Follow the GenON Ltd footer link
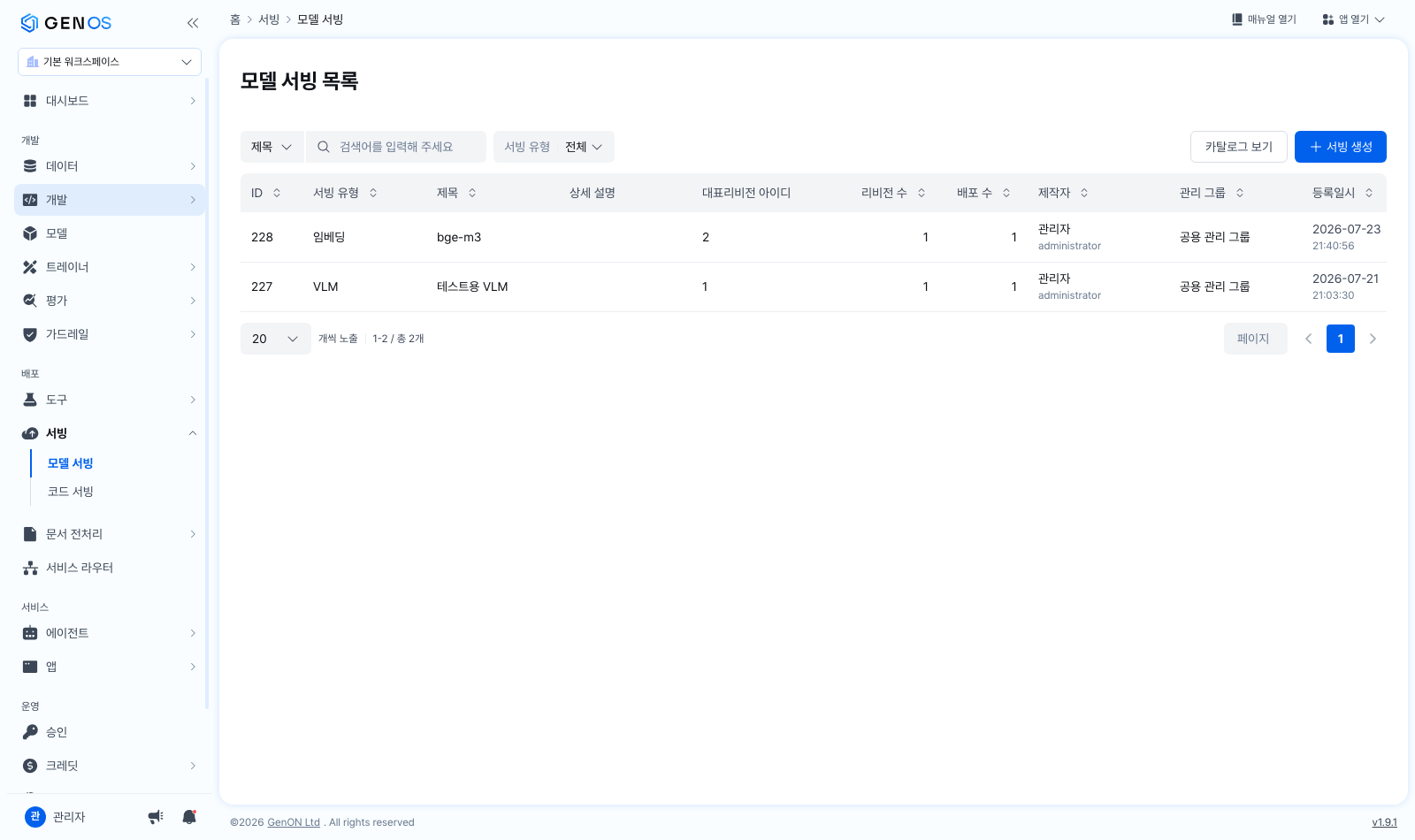Image resolution: width=1415 pixels, height=840 pixels. point(294,822)
